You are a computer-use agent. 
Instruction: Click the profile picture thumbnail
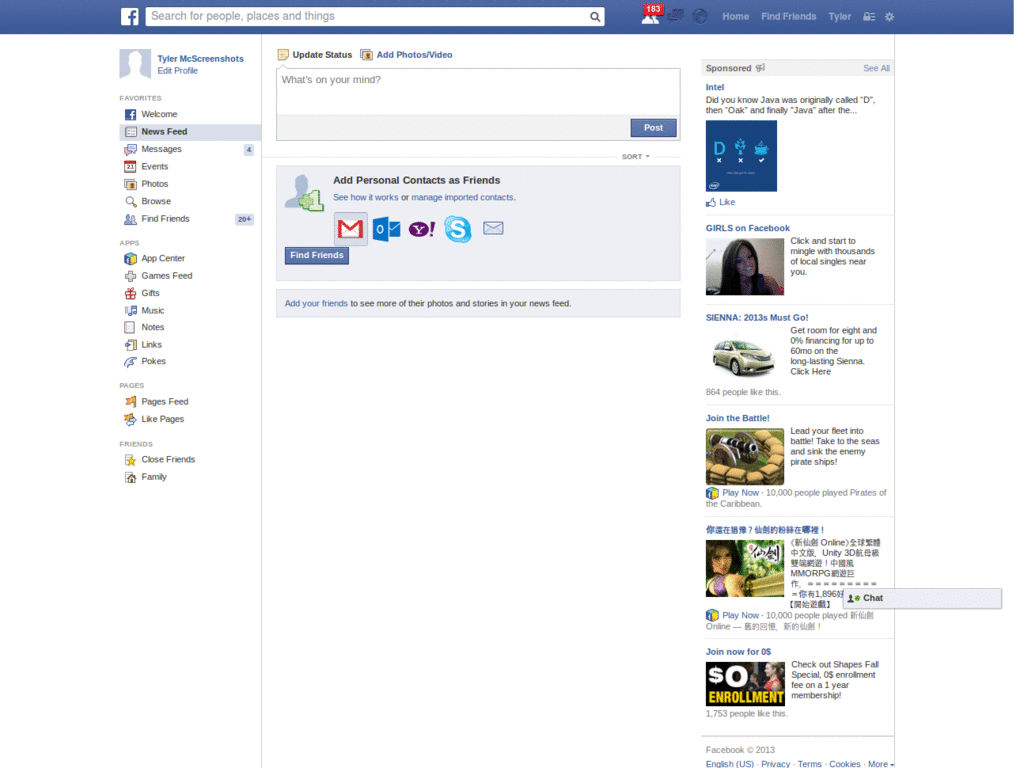tap(135, 64)
